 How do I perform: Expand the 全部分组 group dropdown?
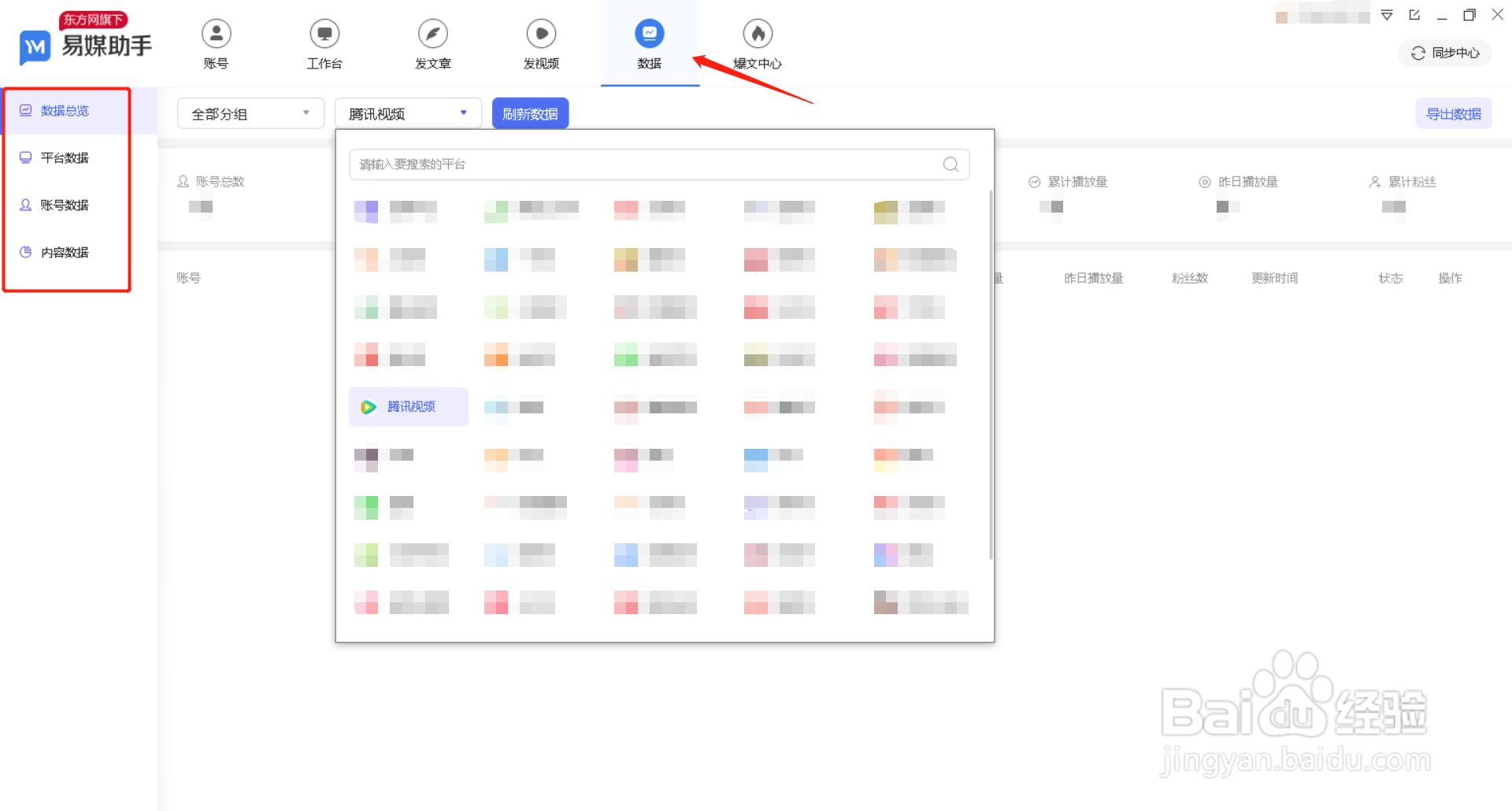click(x=250, y=113)
